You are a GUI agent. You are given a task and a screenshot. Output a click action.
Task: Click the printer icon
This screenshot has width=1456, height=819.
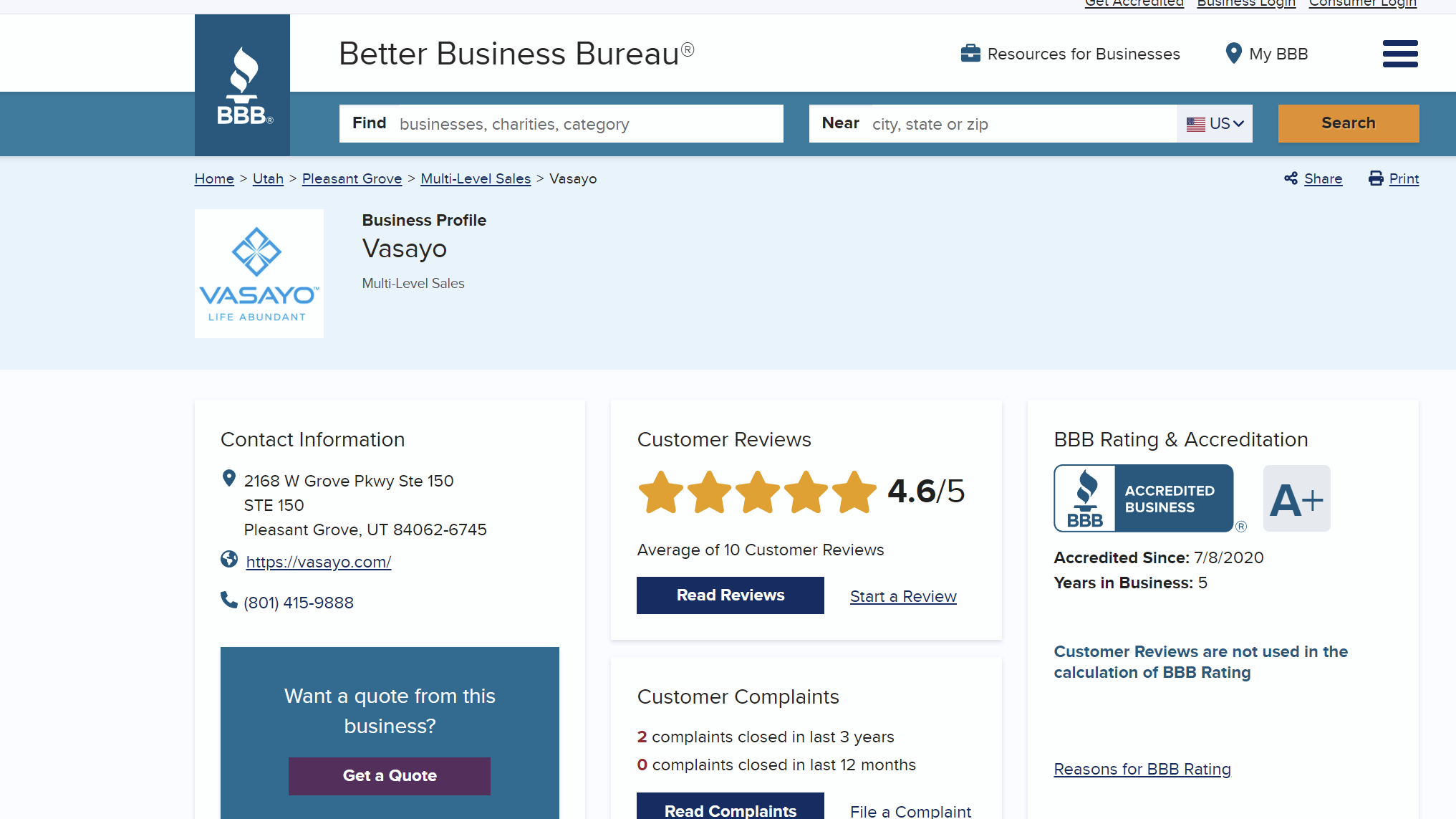pos(1376,178)
